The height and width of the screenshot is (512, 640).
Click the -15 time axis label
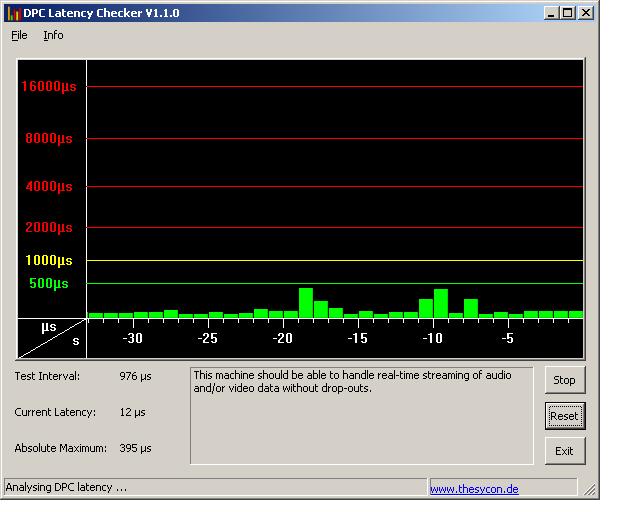[x=358, y=338]
